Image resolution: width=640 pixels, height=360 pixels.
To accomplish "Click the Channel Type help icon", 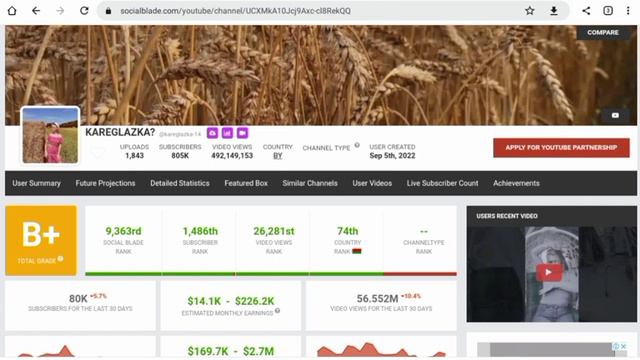I will (x=357, y=145).
